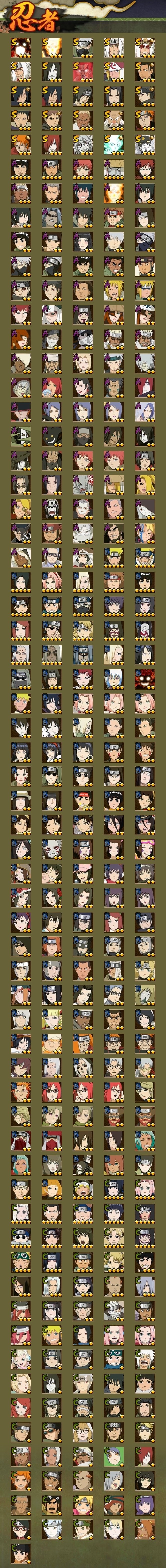Pick the large tan muscular S-rank portrait
This screenshot has height=1568, width=166.
[83, 120]
